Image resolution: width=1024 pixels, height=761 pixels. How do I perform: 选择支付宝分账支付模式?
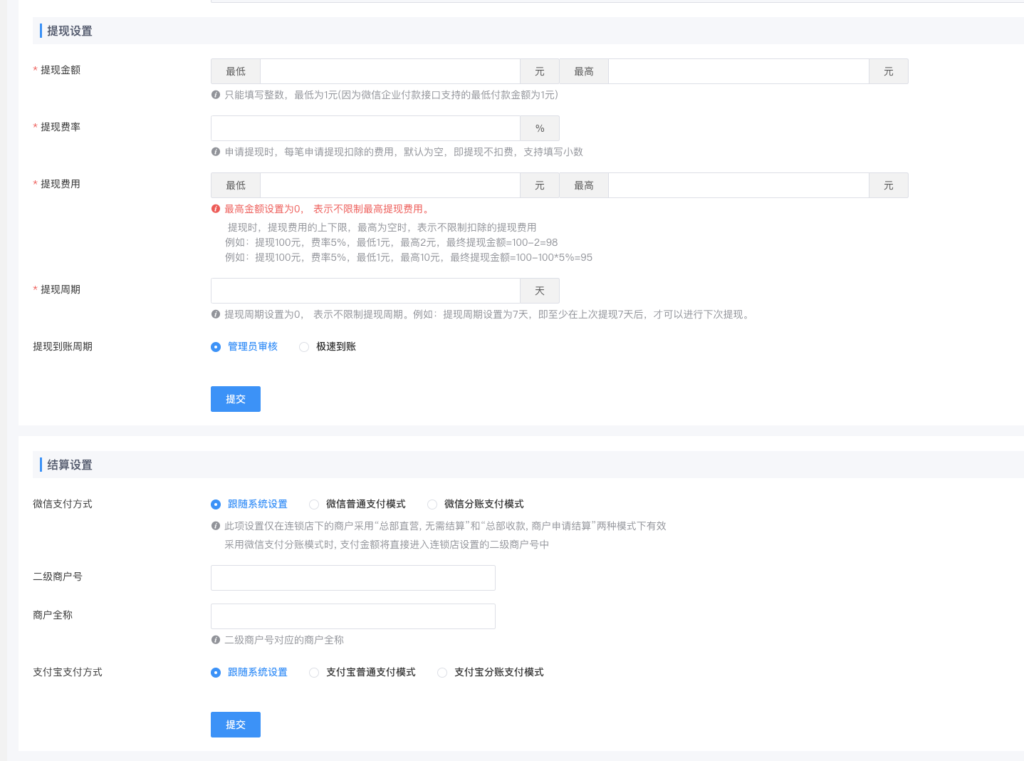click(441, 672)
